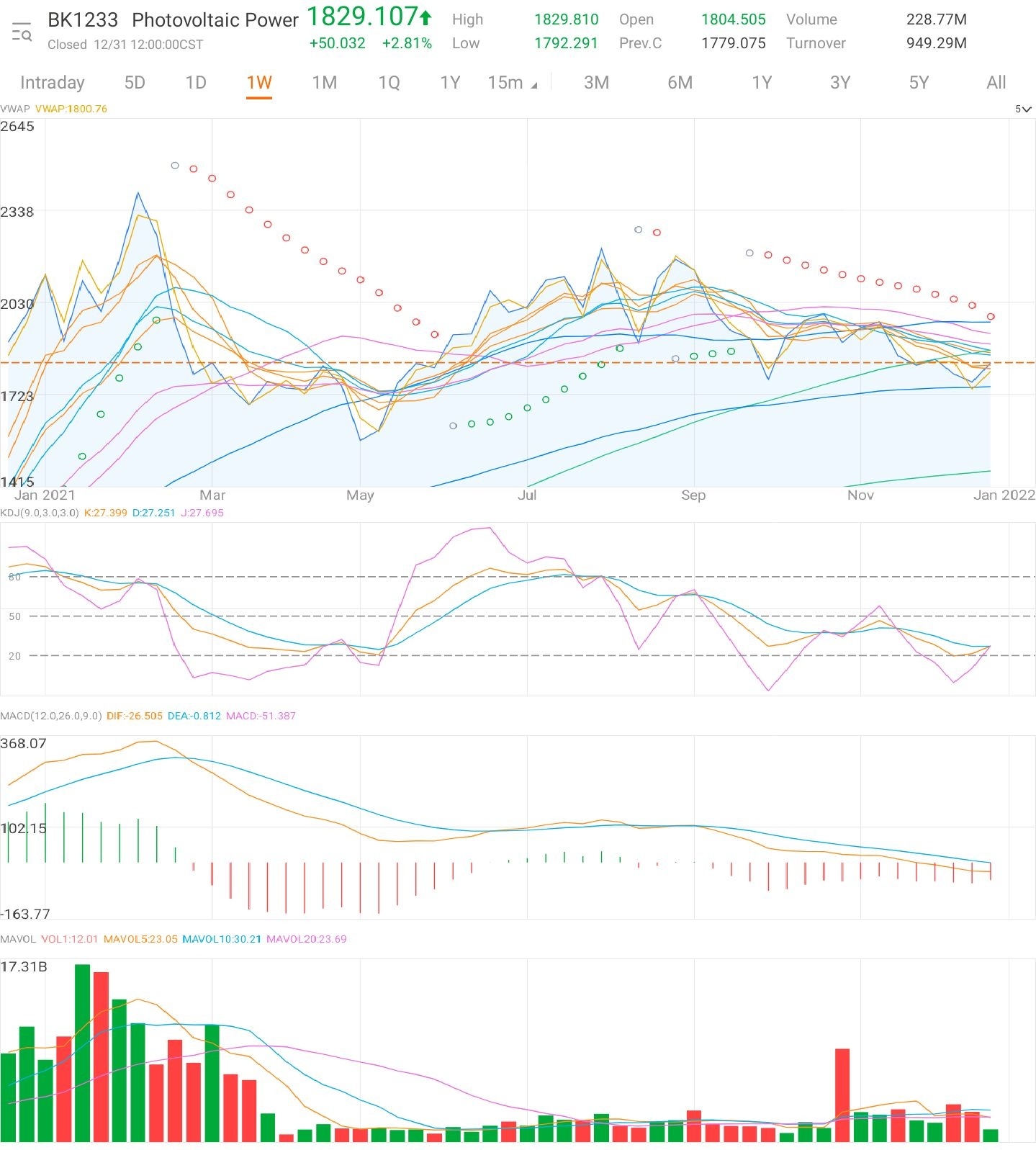Select the 1D timeframe tab
1036x1150 pixels.
(196, 83)
